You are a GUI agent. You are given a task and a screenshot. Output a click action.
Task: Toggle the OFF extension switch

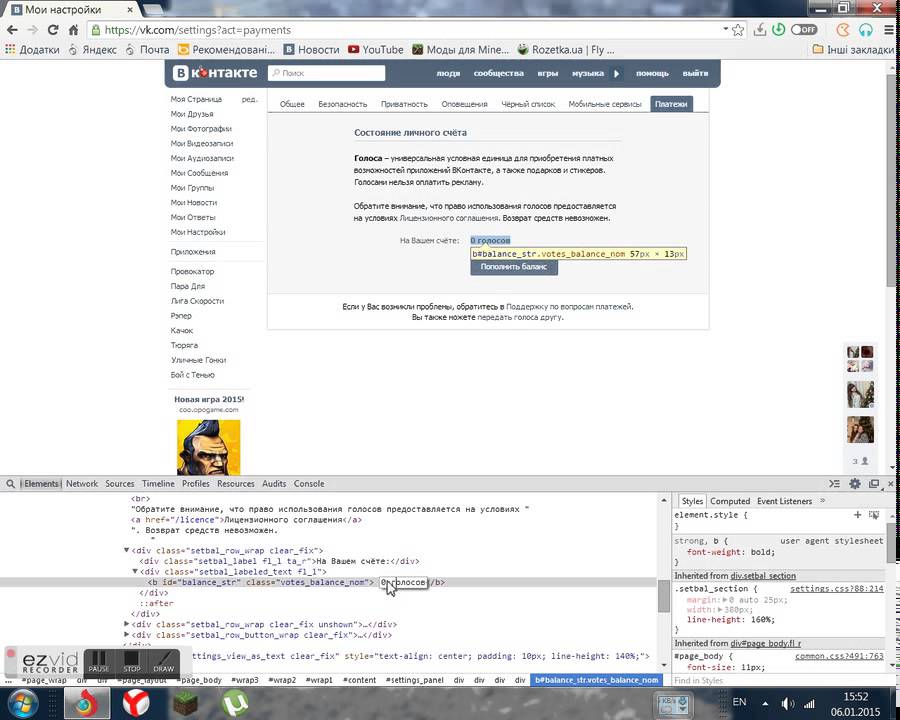pos(804,29)
